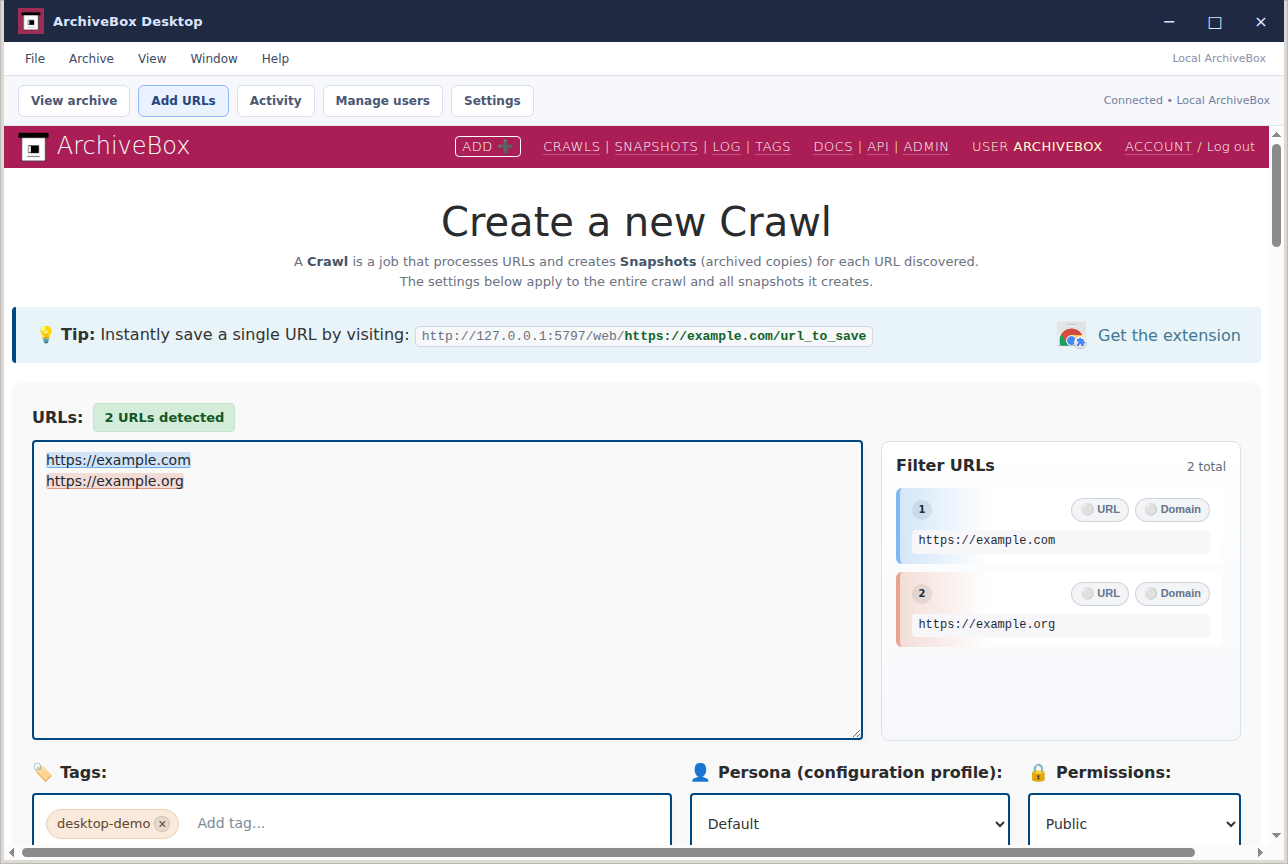
Task: Toggle the Domain filter for https://example.org
Action: [x=1172, y=594]
